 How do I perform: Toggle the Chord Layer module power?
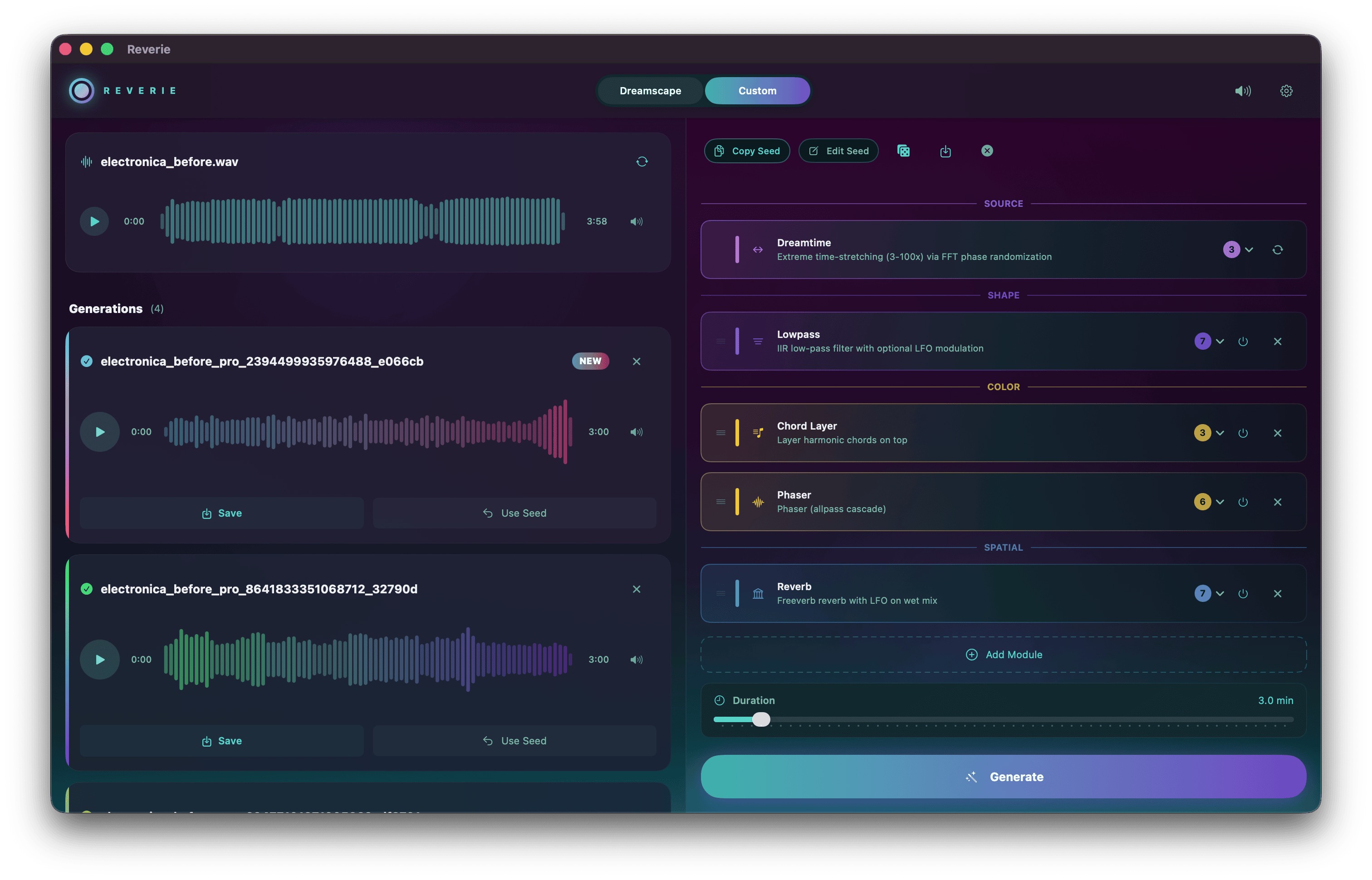[1243, 433]
